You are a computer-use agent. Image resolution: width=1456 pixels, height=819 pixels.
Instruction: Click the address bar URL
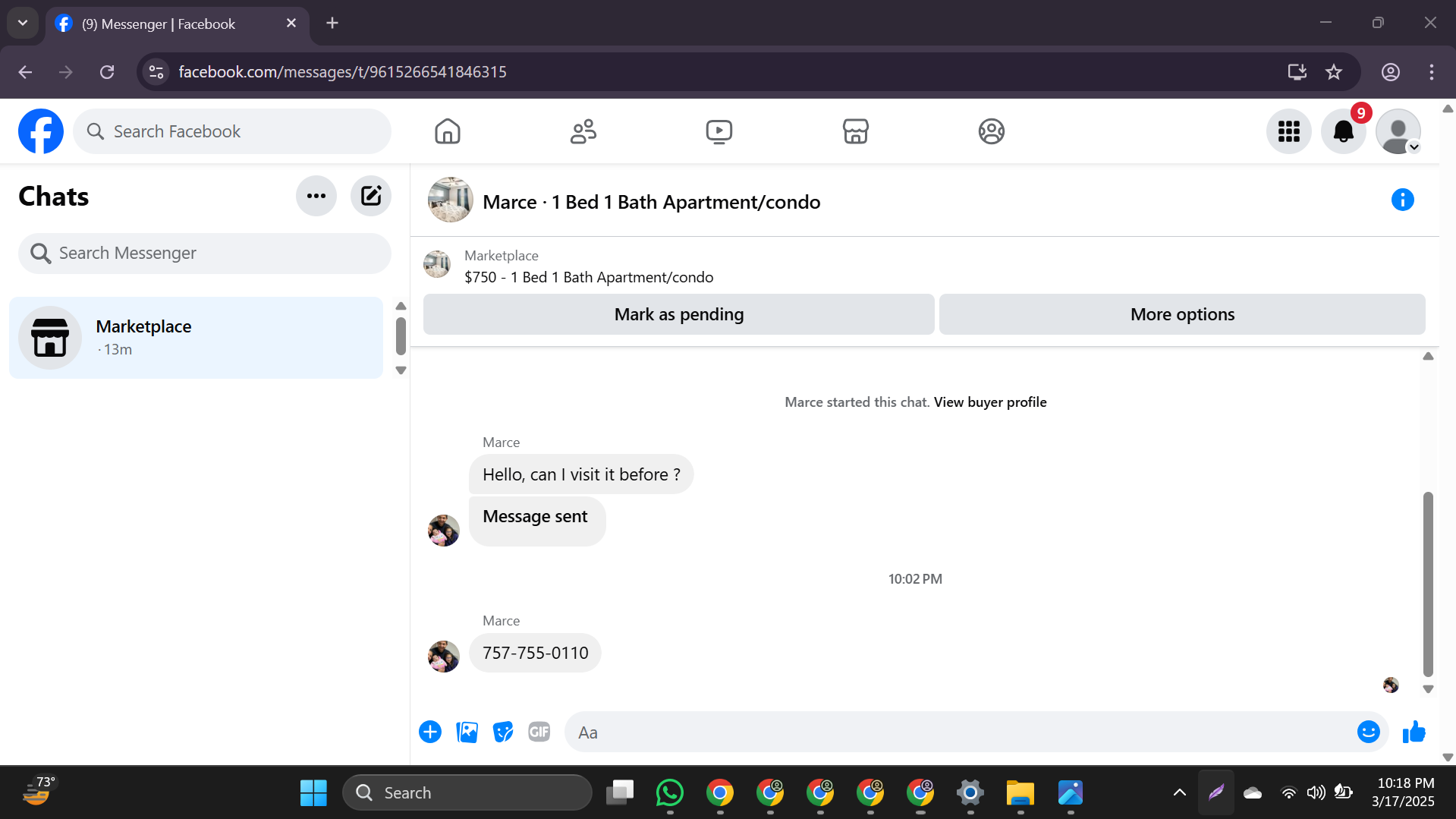[342, 72]
